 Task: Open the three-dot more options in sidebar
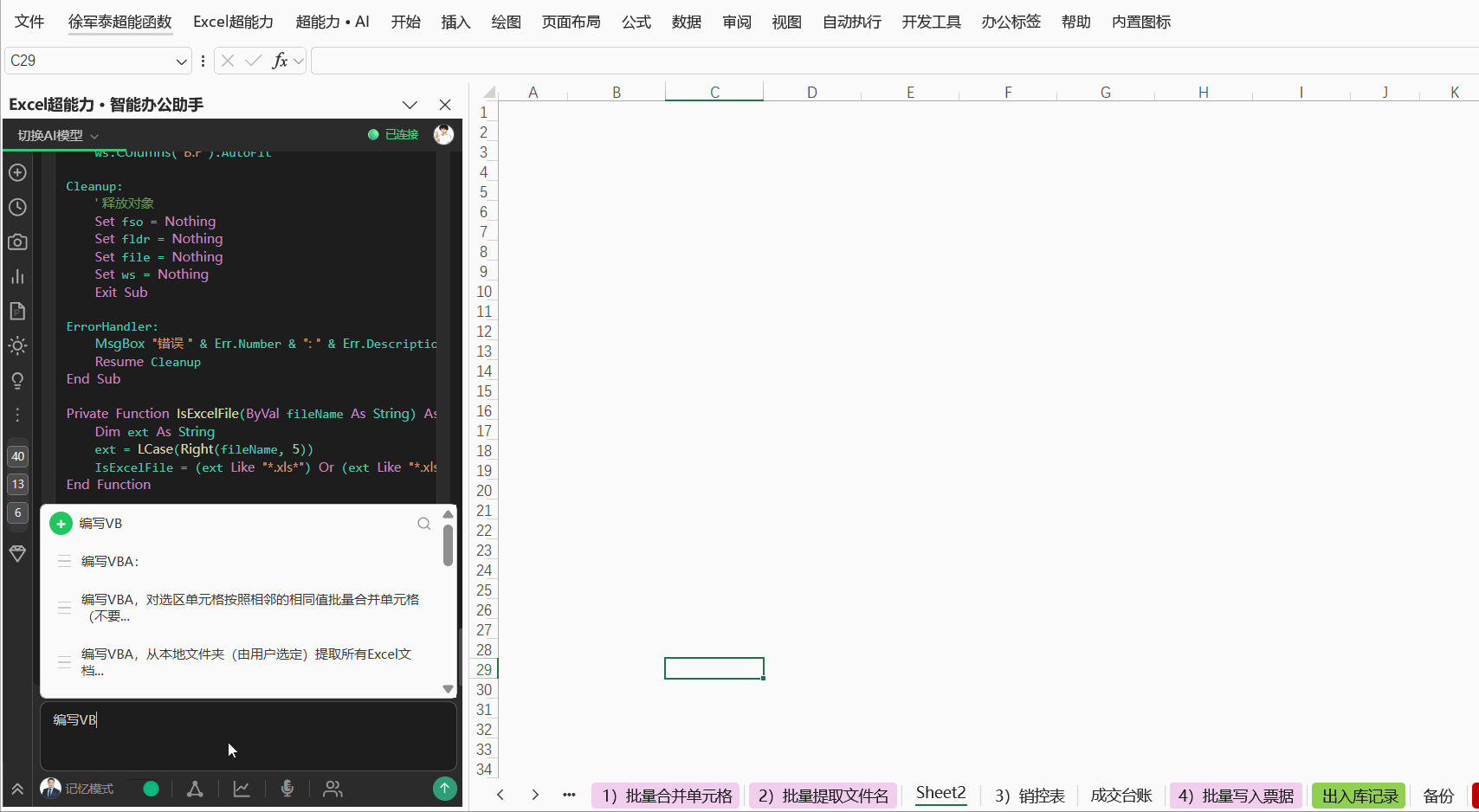pos(17,416)
